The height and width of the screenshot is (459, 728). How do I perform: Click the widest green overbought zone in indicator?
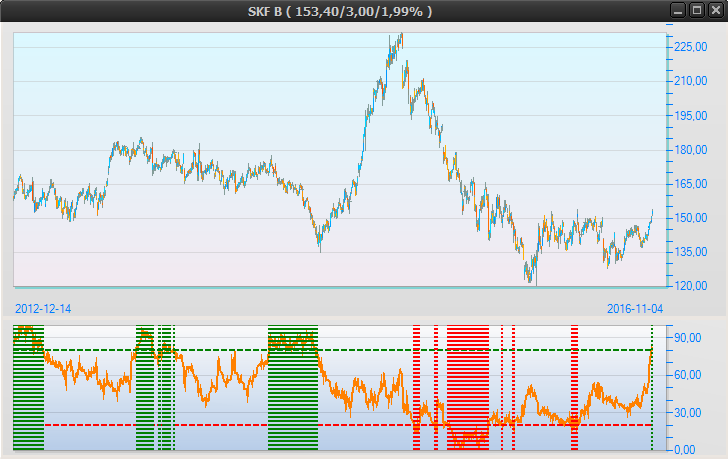point(293,388)
